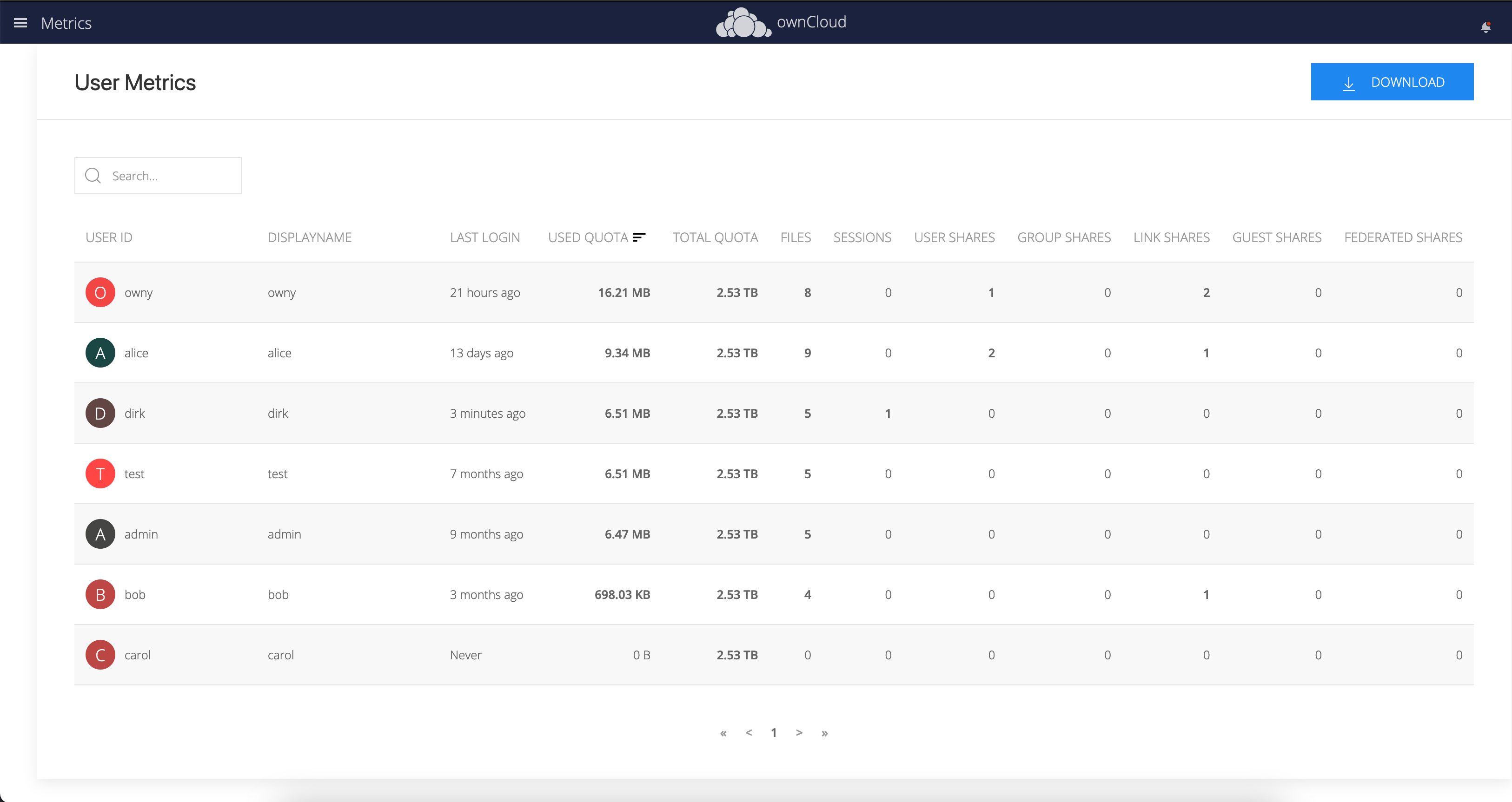Open the hamburger navigation menu
This screenshot has height=802, width=1512.
[20, 23]
